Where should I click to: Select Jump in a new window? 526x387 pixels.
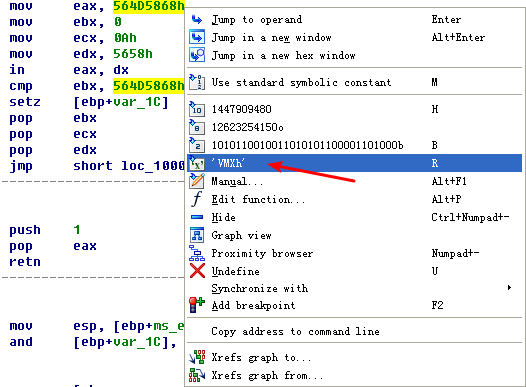tap(355, 38)
